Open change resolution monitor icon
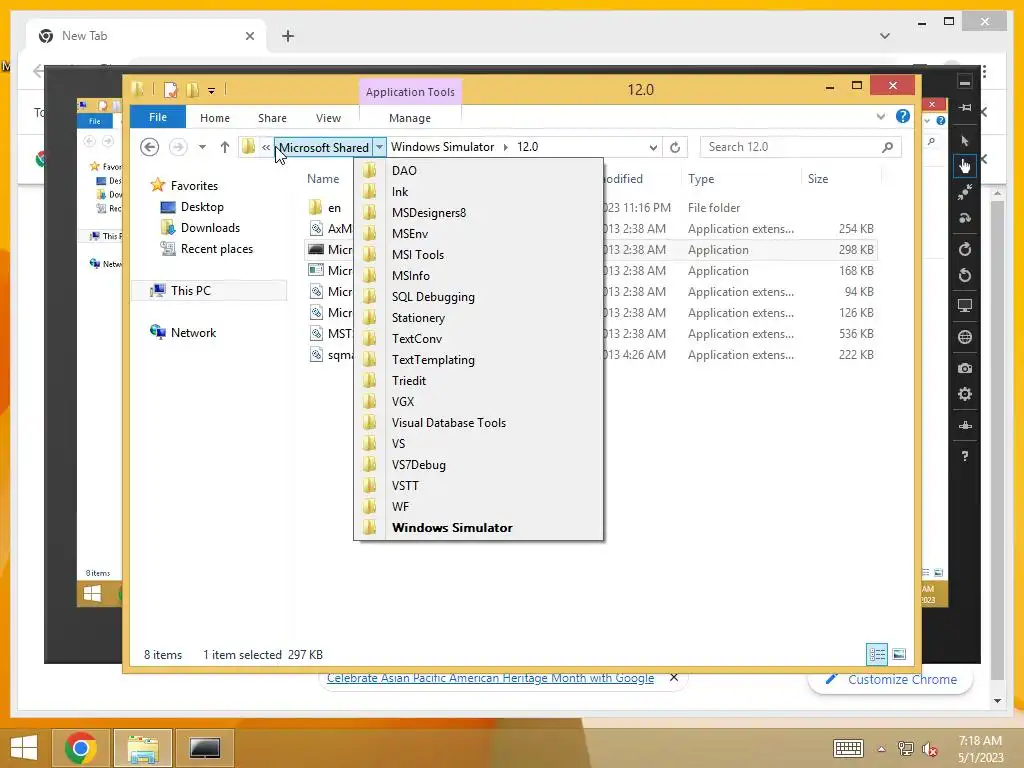This screenshot has height=768, width=1024. [965, 306]
